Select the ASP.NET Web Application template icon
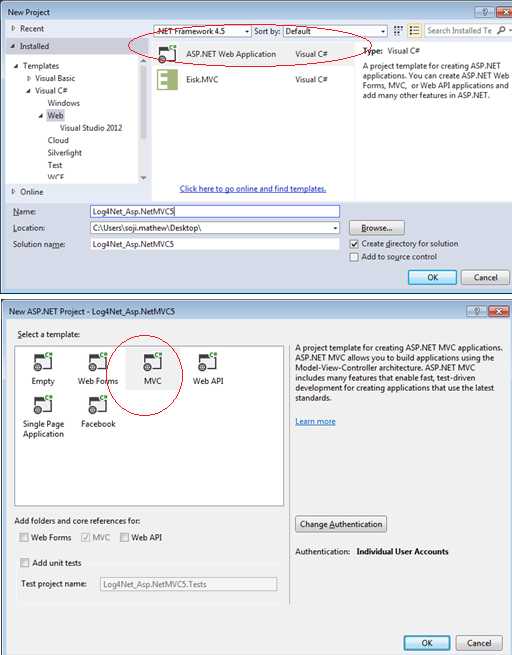 click(x=167, y=54)
